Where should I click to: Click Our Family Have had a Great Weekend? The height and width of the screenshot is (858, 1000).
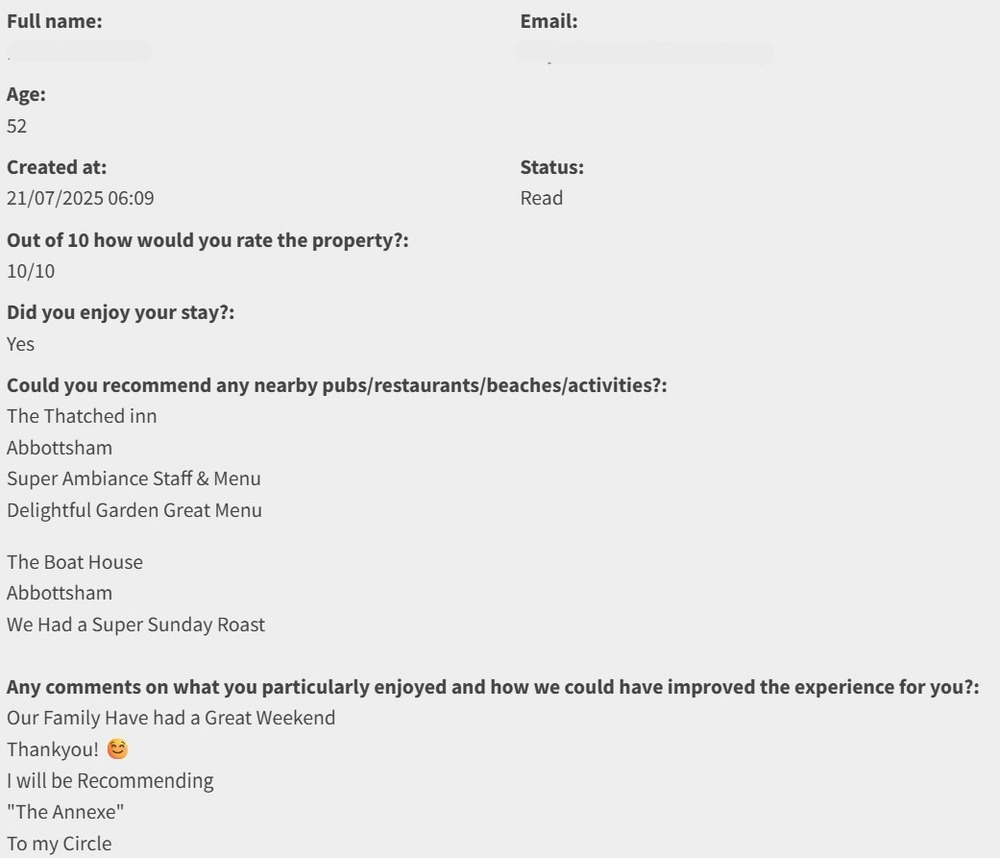(171, 718)
